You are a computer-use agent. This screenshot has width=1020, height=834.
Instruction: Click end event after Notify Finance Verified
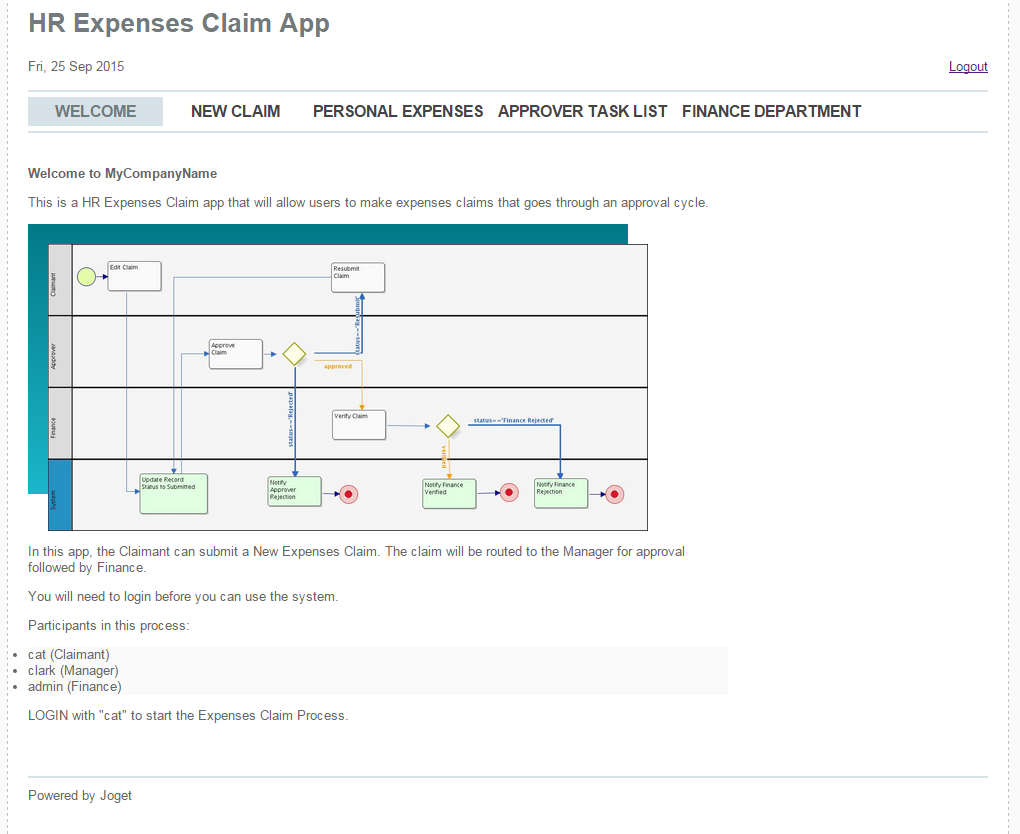pyautogui.click(x=508, y=492)
